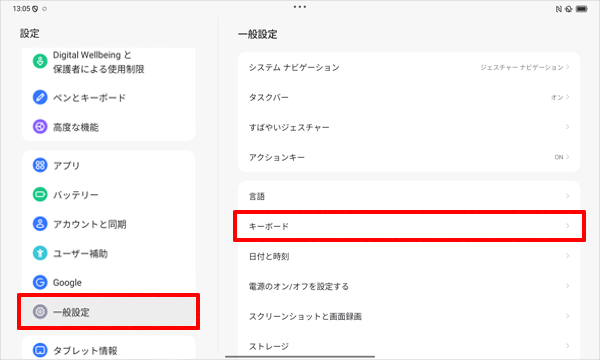Open アクションキー setting

coord(409,157)
